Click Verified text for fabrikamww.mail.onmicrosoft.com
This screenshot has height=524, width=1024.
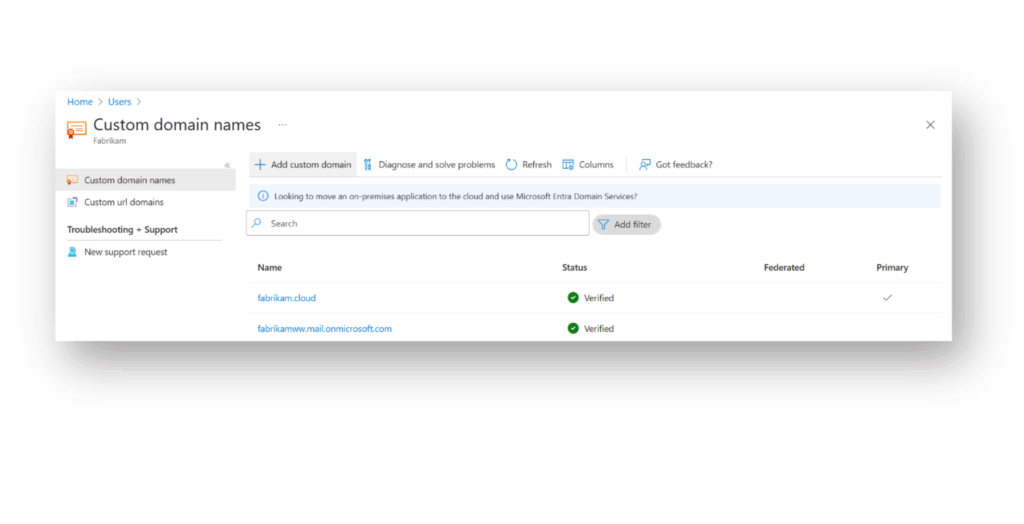pyautogui.click(x=599, y=329)
